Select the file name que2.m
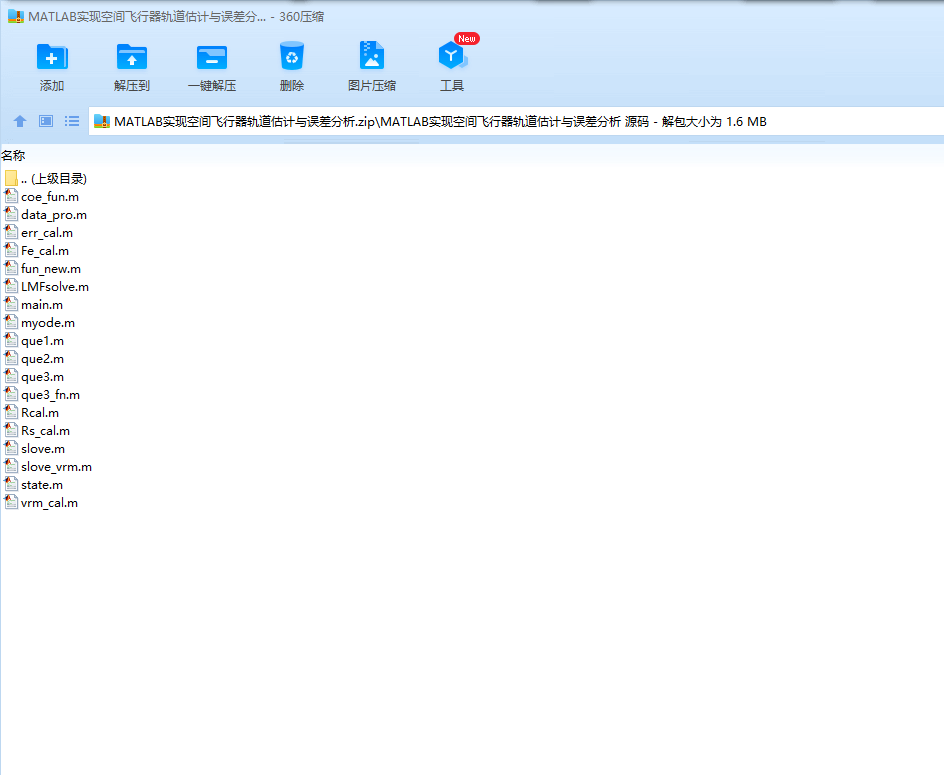Image resolution: width=944 pixels, height=775 pixels. pos(43,359)
